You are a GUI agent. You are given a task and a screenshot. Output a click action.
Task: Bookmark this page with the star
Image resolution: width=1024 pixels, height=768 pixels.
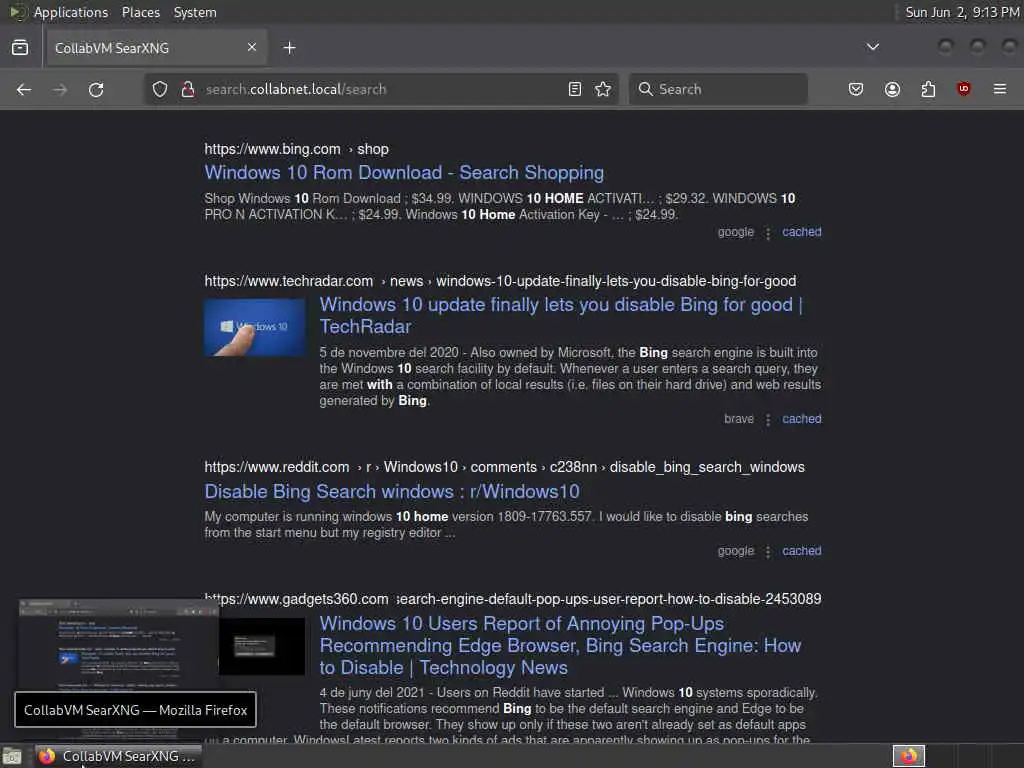click(x=603, y=89)
